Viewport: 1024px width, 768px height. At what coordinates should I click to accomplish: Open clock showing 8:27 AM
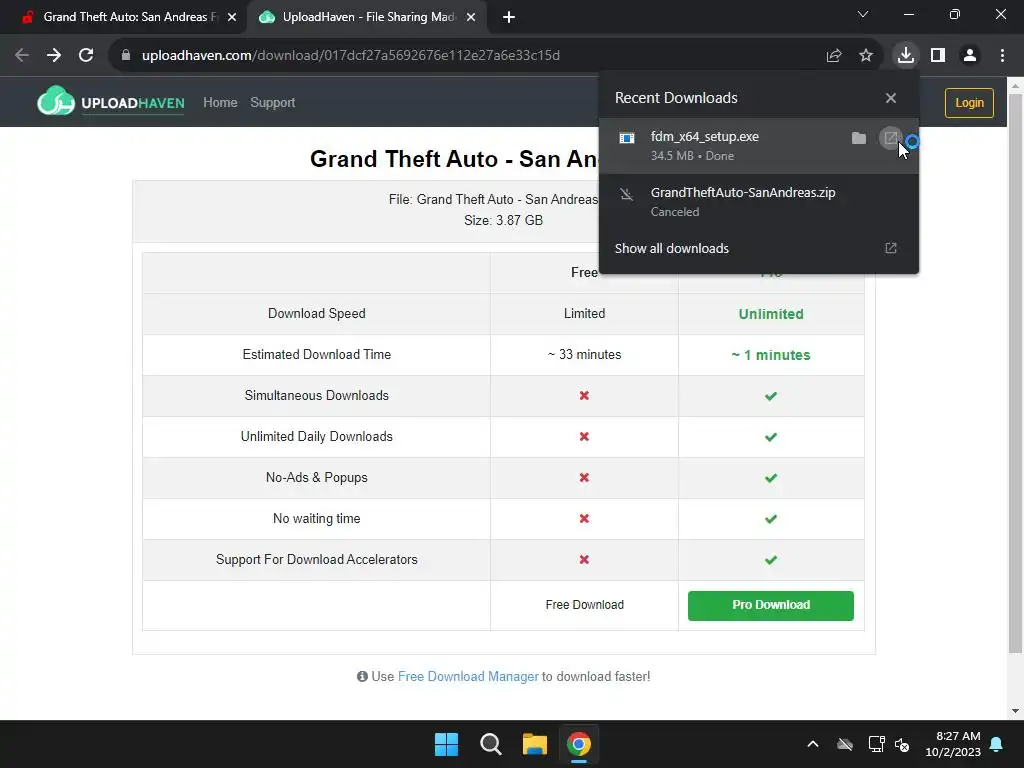[953, 744]
